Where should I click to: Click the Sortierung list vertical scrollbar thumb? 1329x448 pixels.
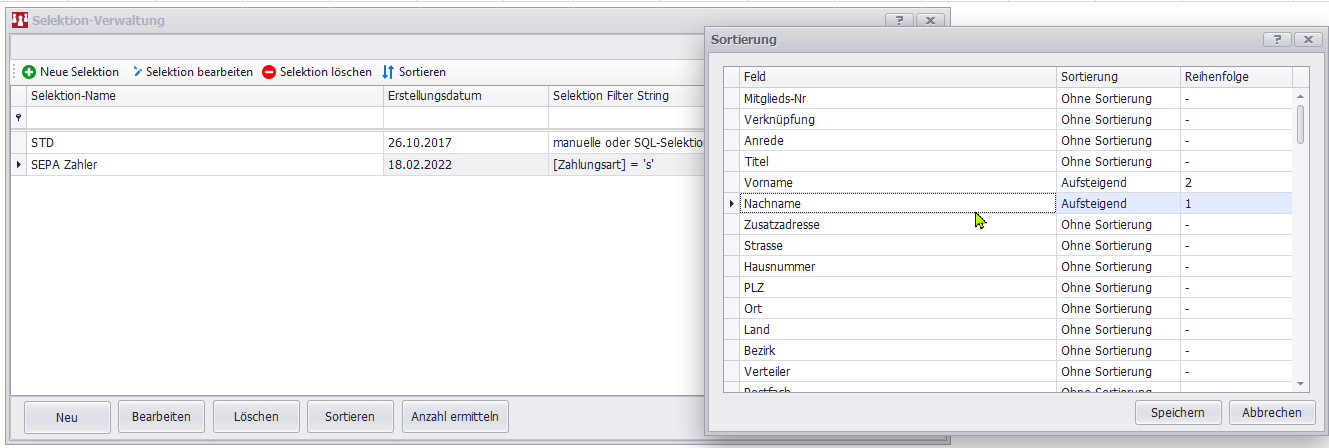coord(1300,124)
